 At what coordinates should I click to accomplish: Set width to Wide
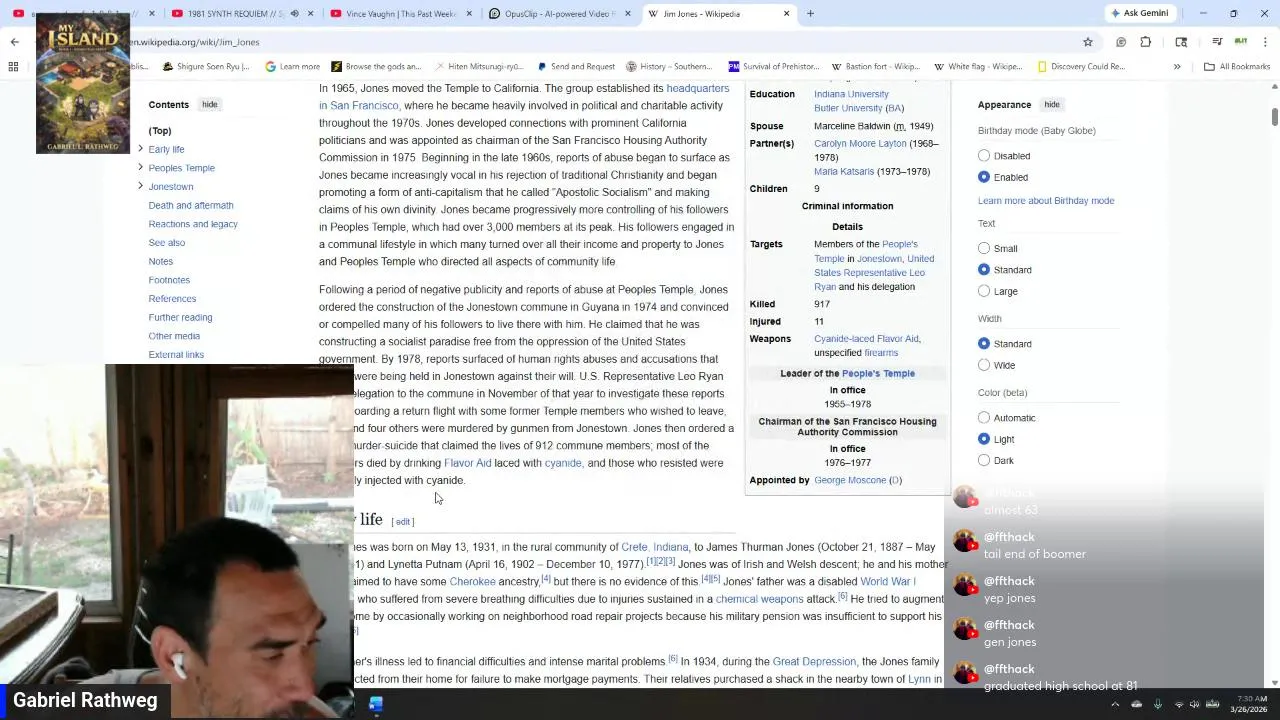click(x=984, y=365)
